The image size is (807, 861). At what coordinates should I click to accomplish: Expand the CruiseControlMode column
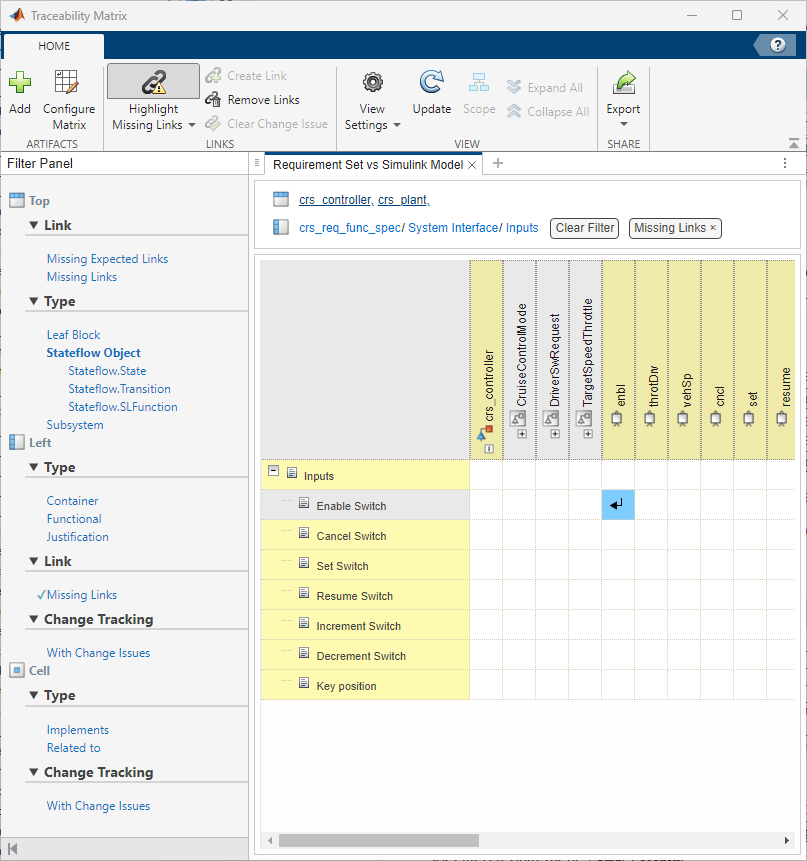(522, 434)
